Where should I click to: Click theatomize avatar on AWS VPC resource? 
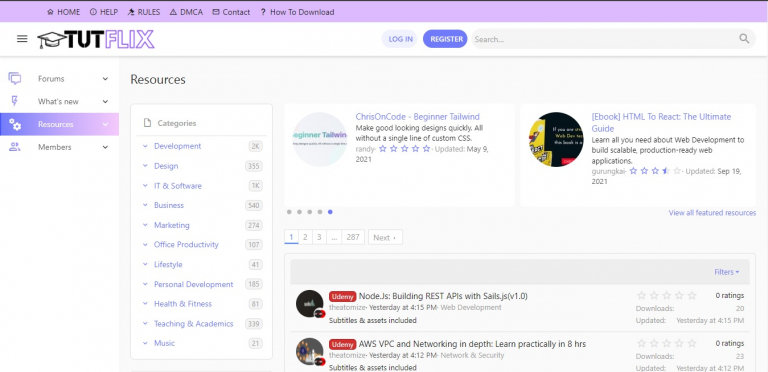point(310,351)
